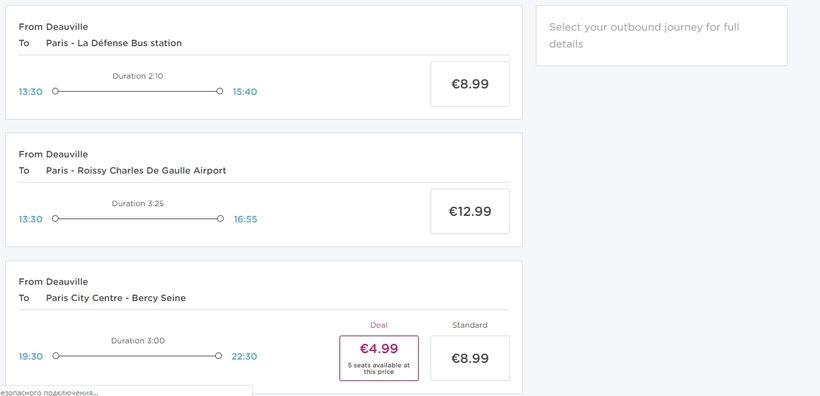Click the Duration 3:00 label
The height and width of the screenshot is (396, 820).
(x=138, y=341)
